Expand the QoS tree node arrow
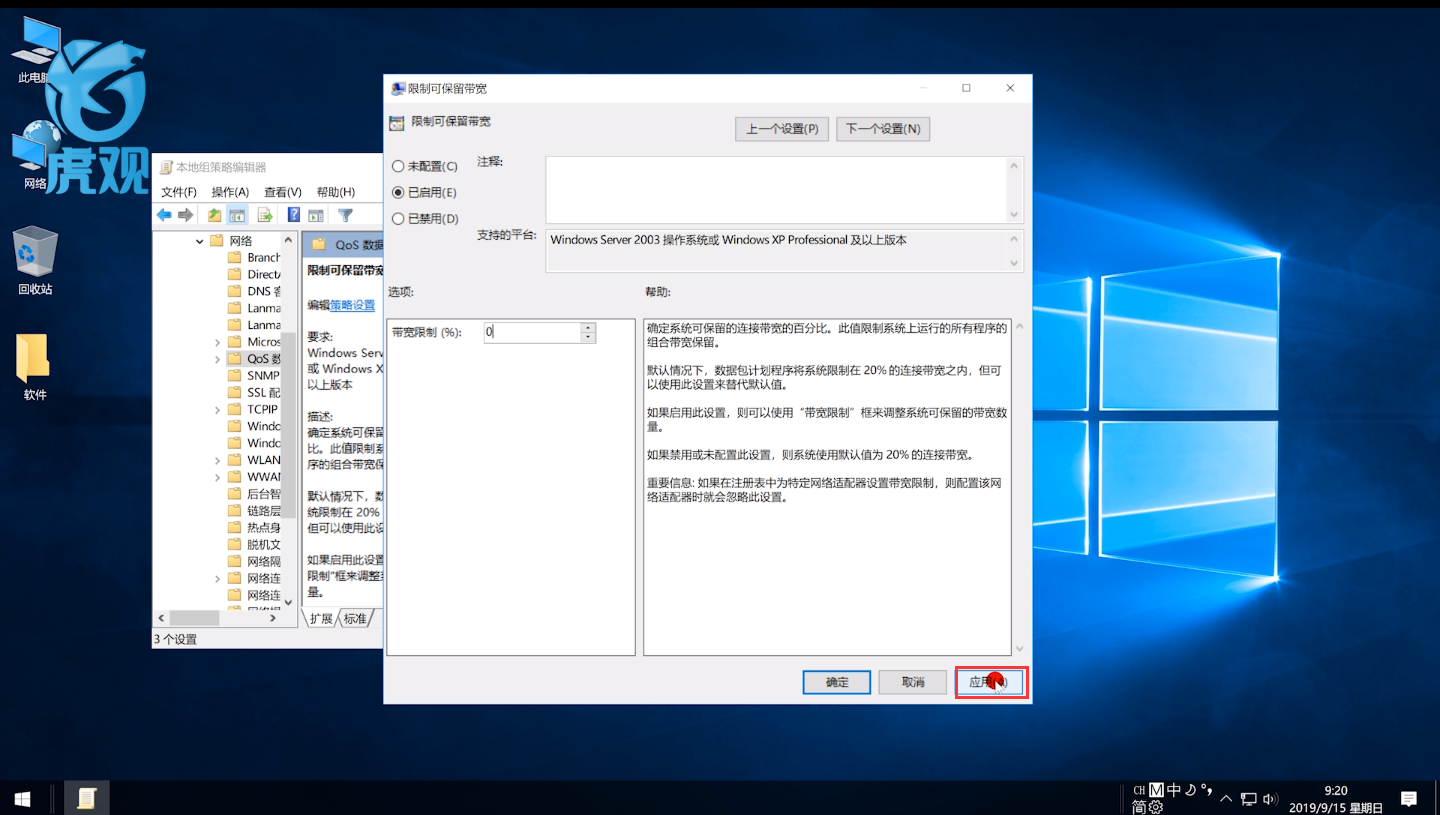 tap(217, 359)
